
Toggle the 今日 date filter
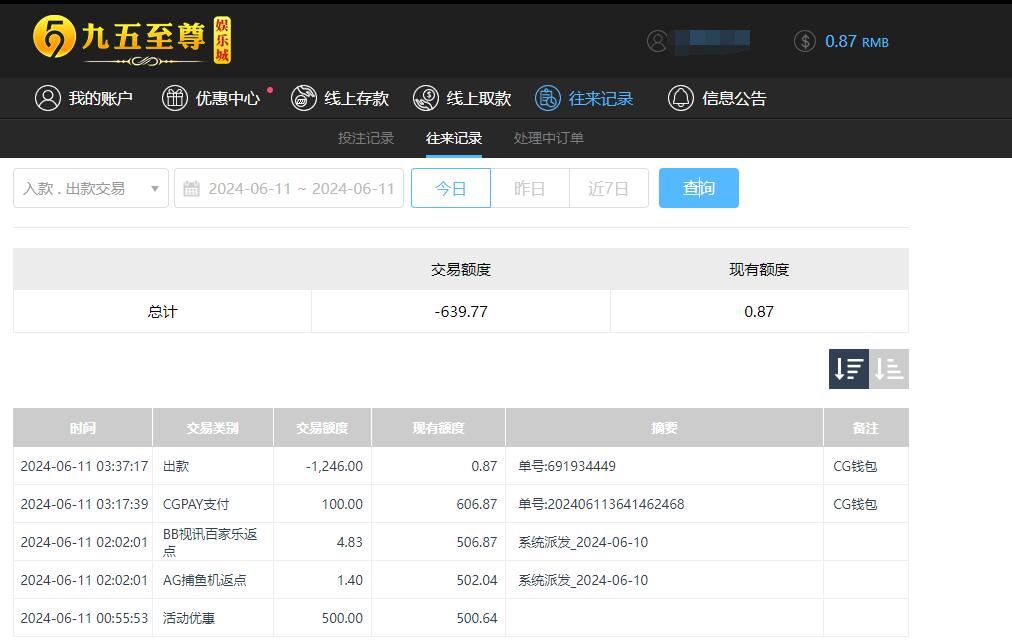coord(451,188)
